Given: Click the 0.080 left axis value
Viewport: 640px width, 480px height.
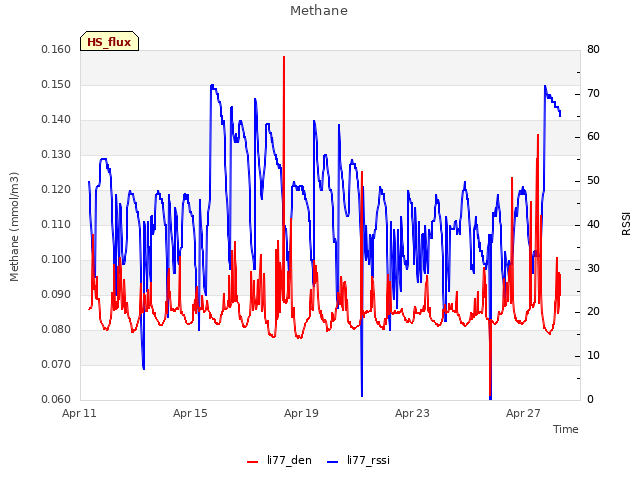Looking at the screenshot, I should point(56,329).
